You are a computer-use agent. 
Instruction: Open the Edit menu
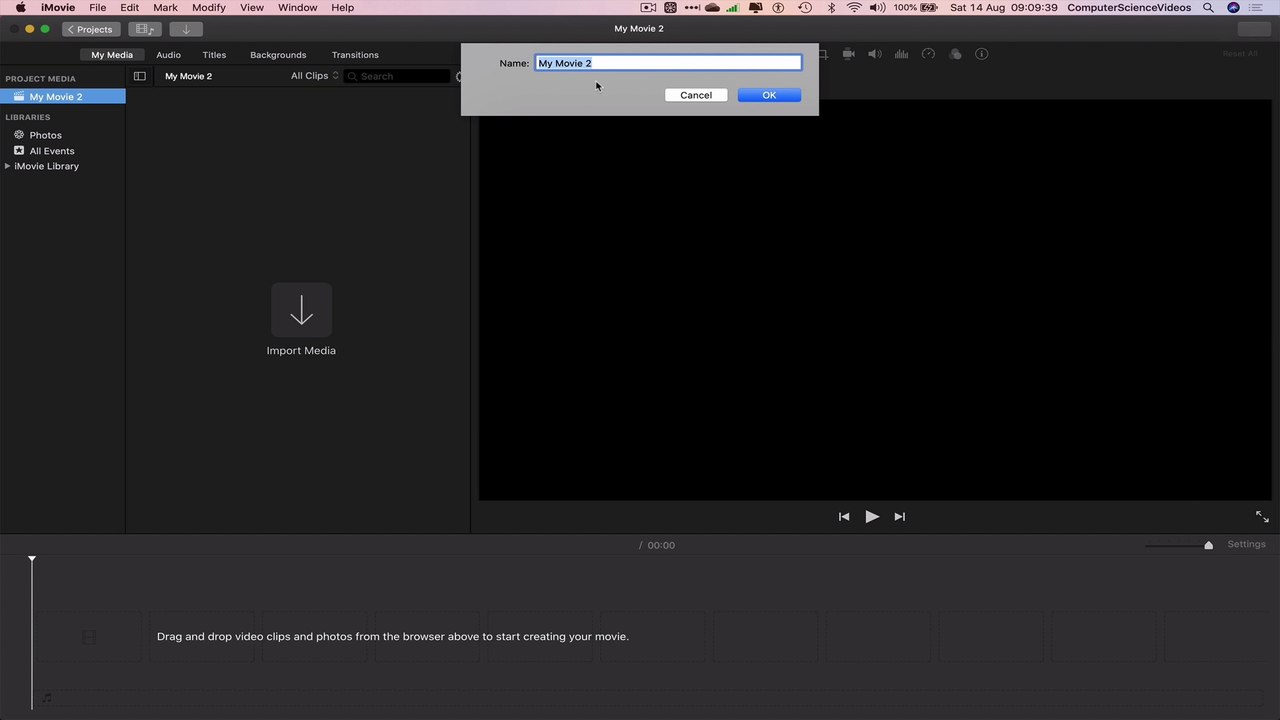[x=130, y=8]
